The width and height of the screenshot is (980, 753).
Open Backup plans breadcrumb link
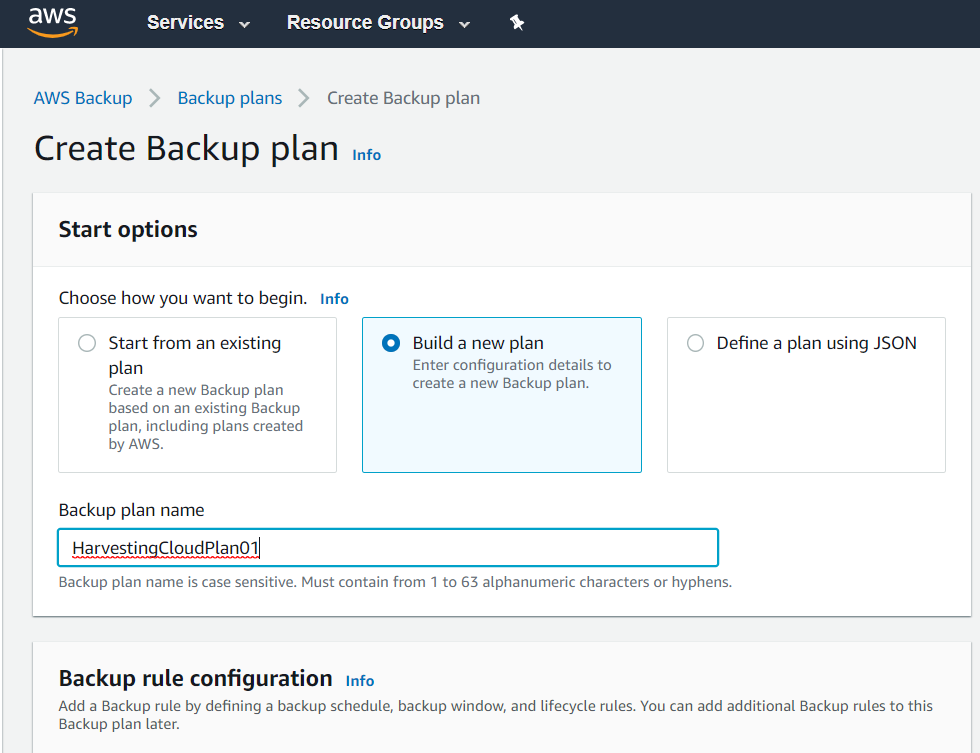(x=230, y=98)
